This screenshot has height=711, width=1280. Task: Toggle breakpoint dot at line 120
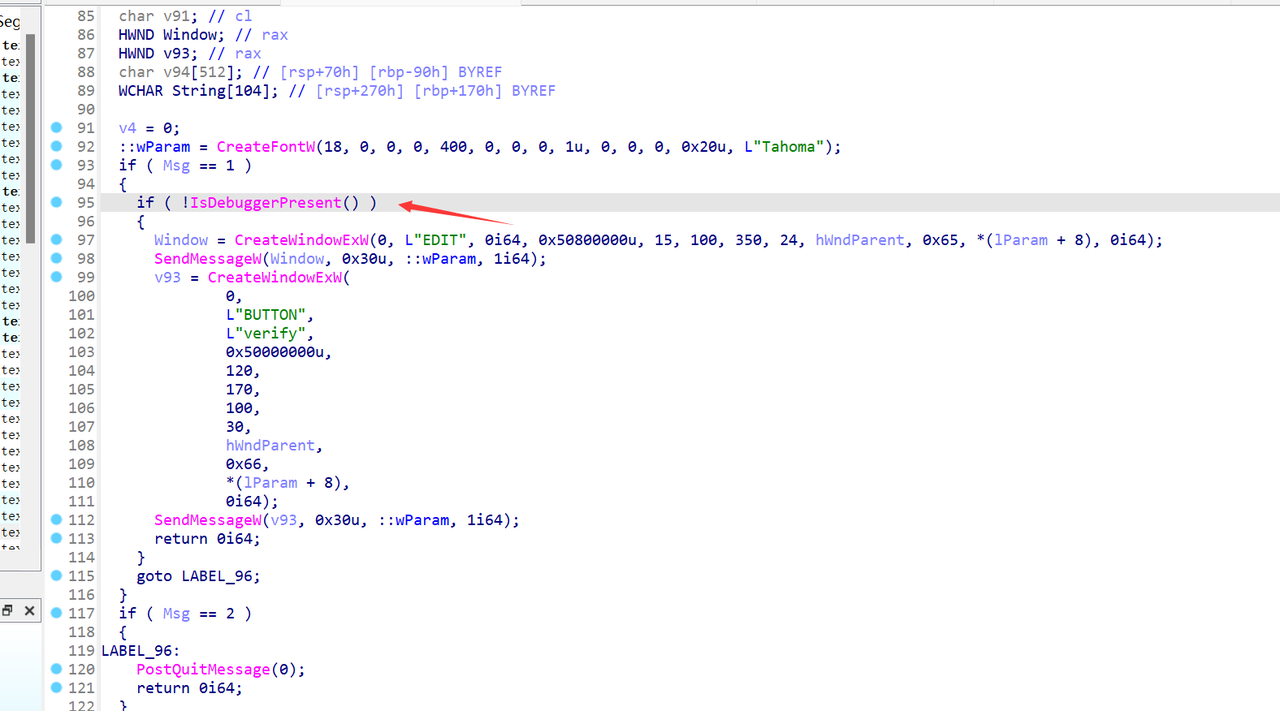[56, 669]
